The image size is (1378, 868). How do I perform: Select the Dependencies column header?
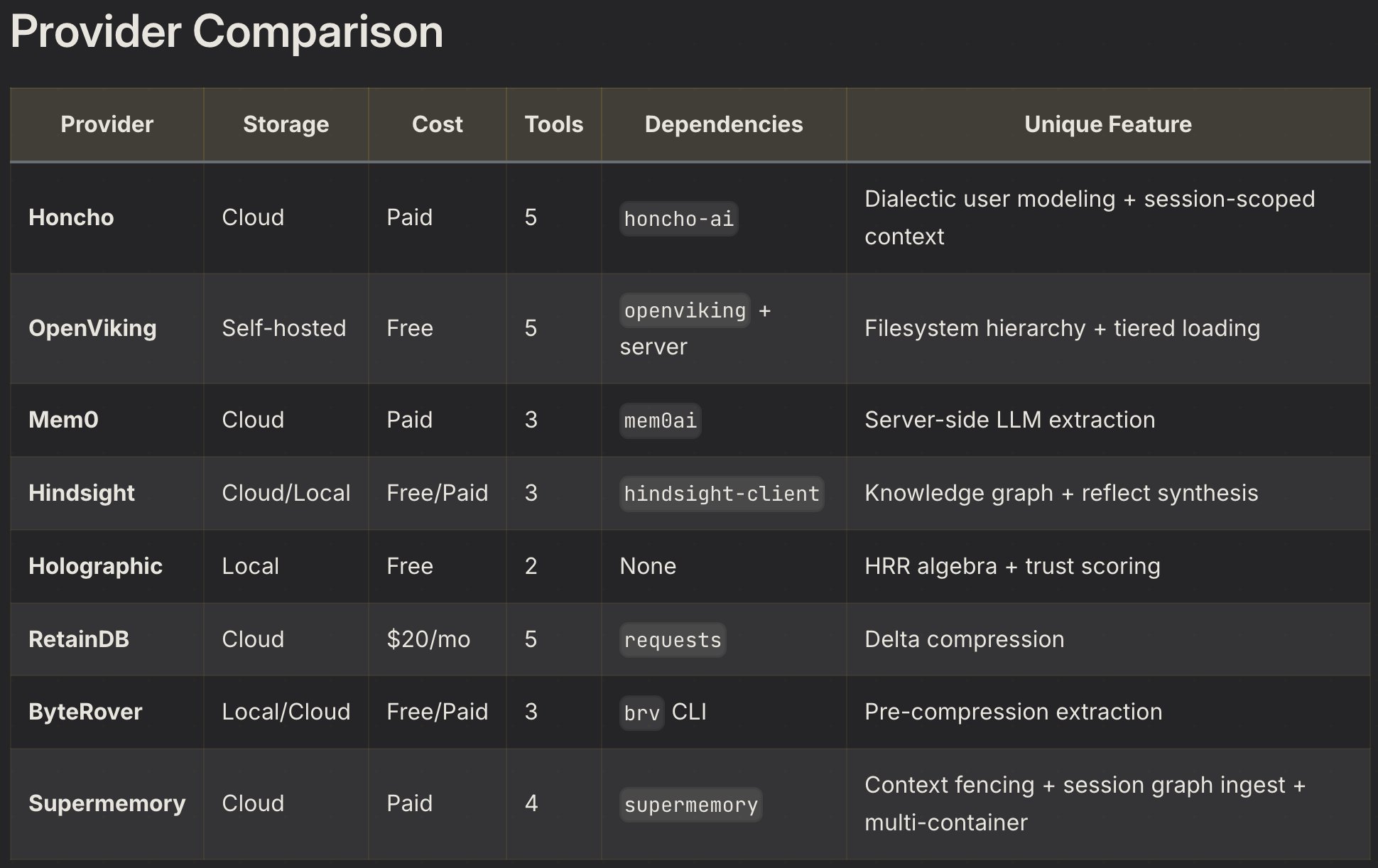(724, 124)
